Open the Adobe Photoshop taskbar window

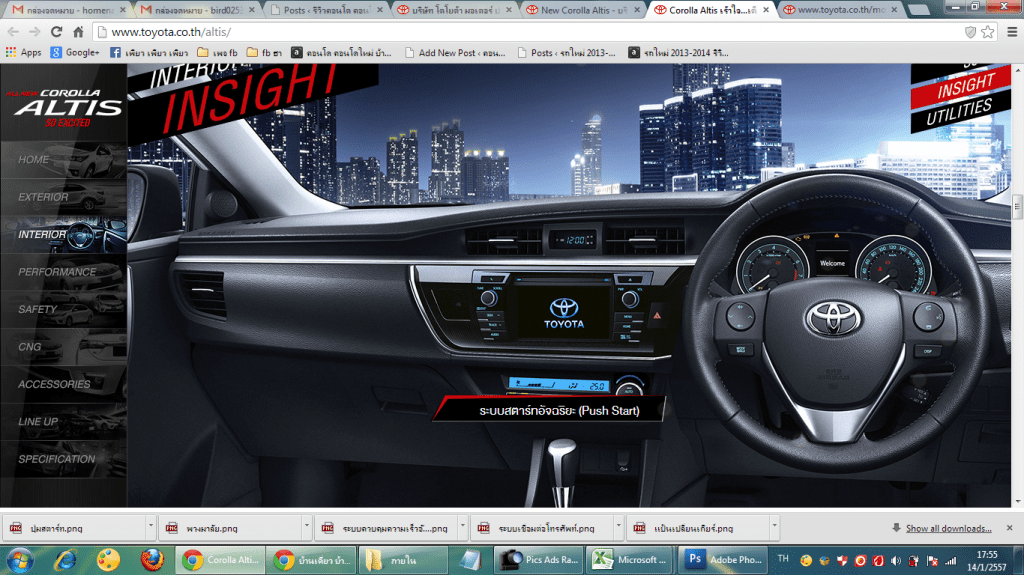[724, 560]
